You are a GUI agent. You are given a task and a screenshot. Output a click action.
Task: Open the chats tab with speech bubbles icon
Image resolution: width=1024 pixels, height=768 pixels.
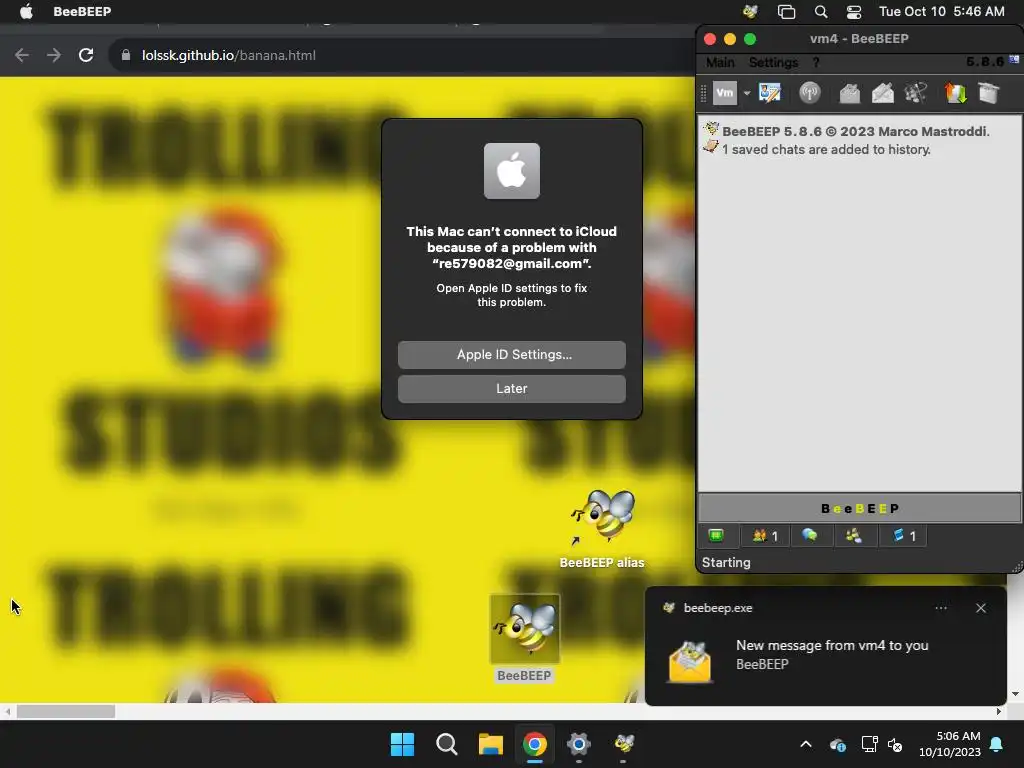810,536
